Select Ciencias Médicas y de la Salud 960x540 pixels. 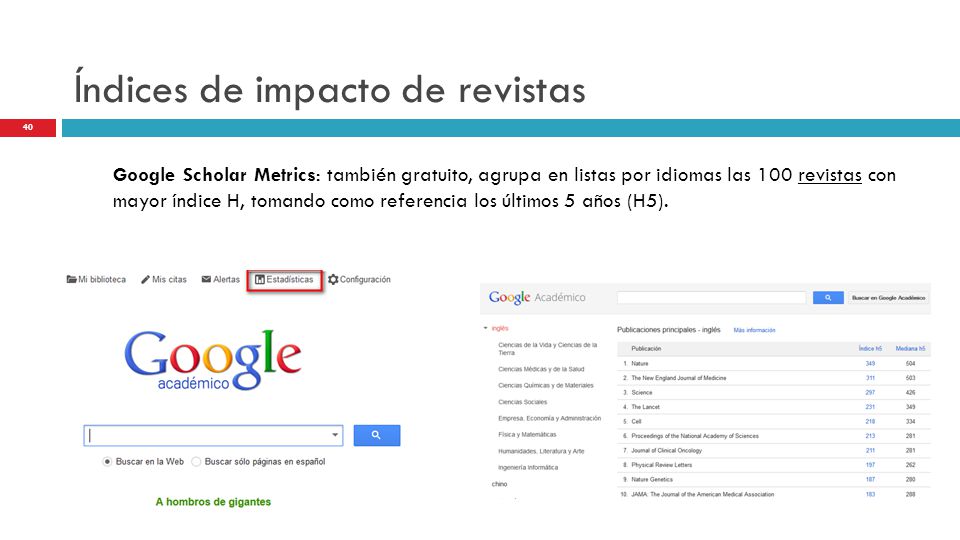coord(541,369)
